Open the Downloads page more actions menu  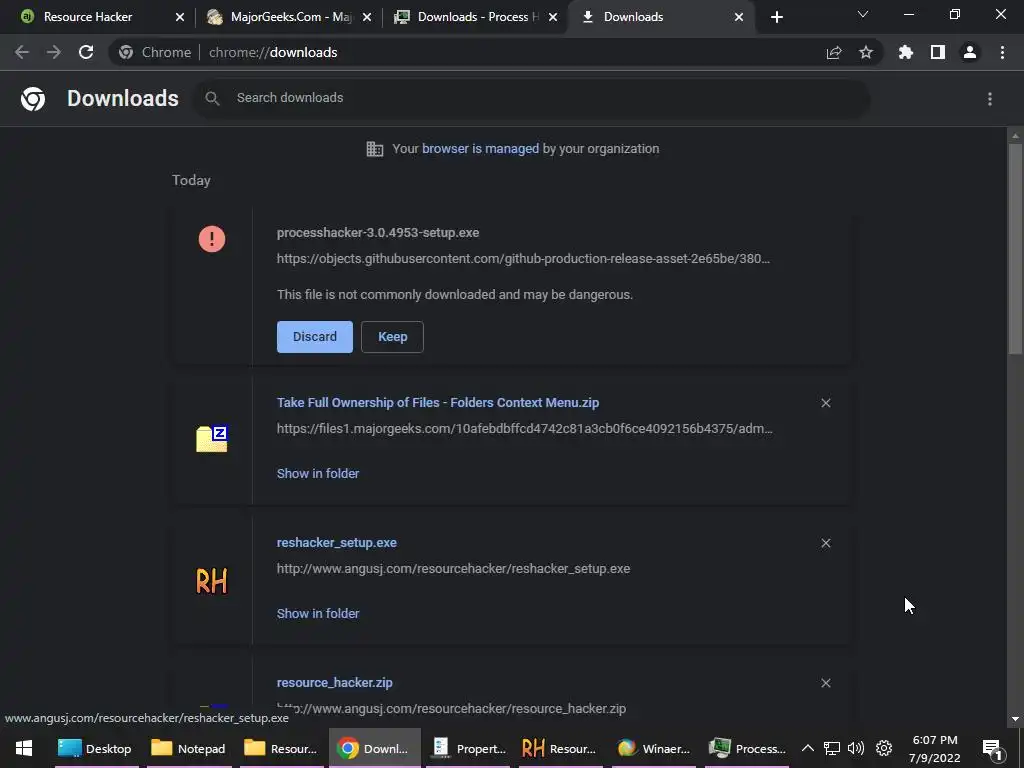(990, 99)
